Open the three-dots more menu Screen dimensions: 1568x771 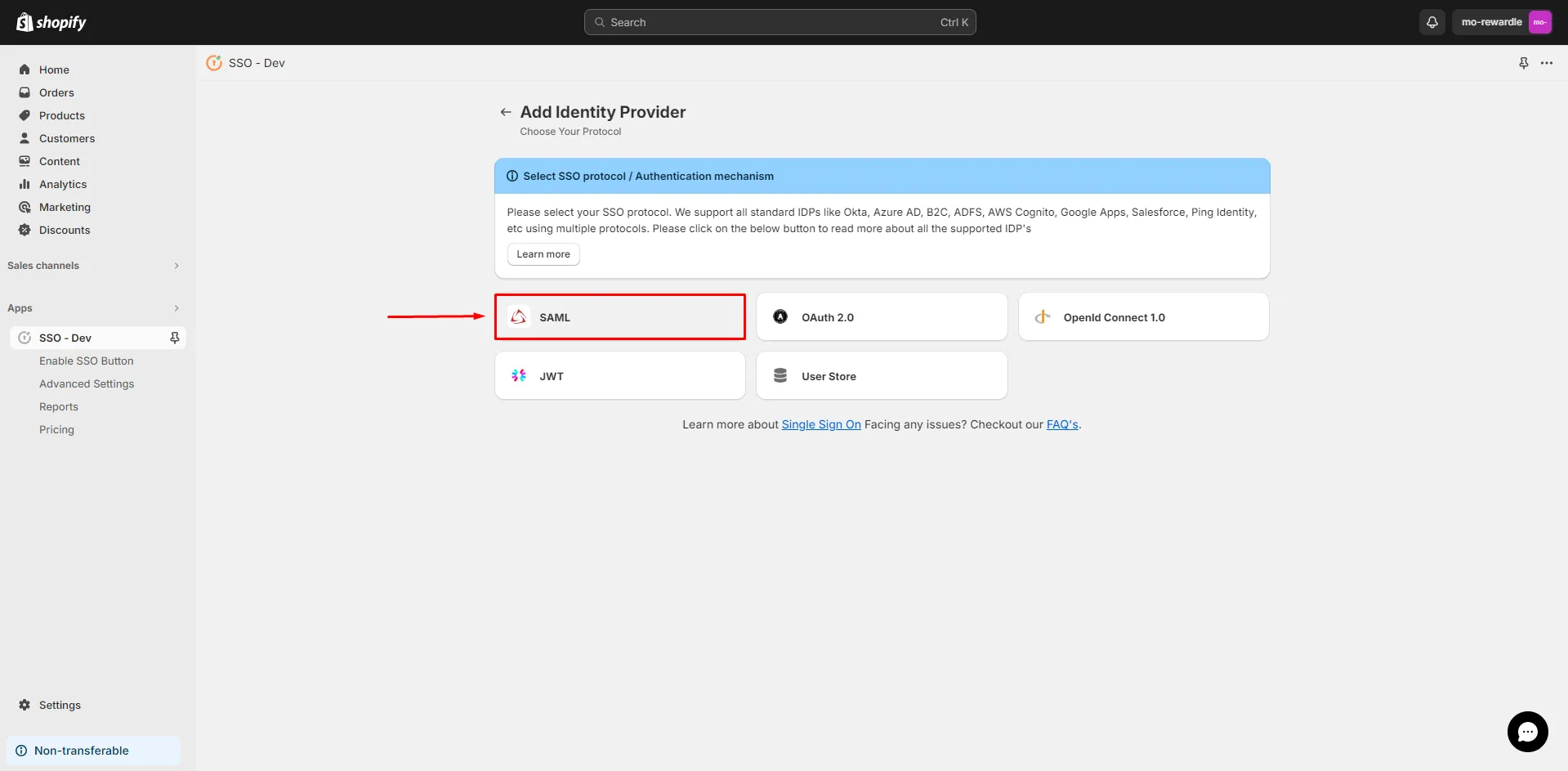1546,63
